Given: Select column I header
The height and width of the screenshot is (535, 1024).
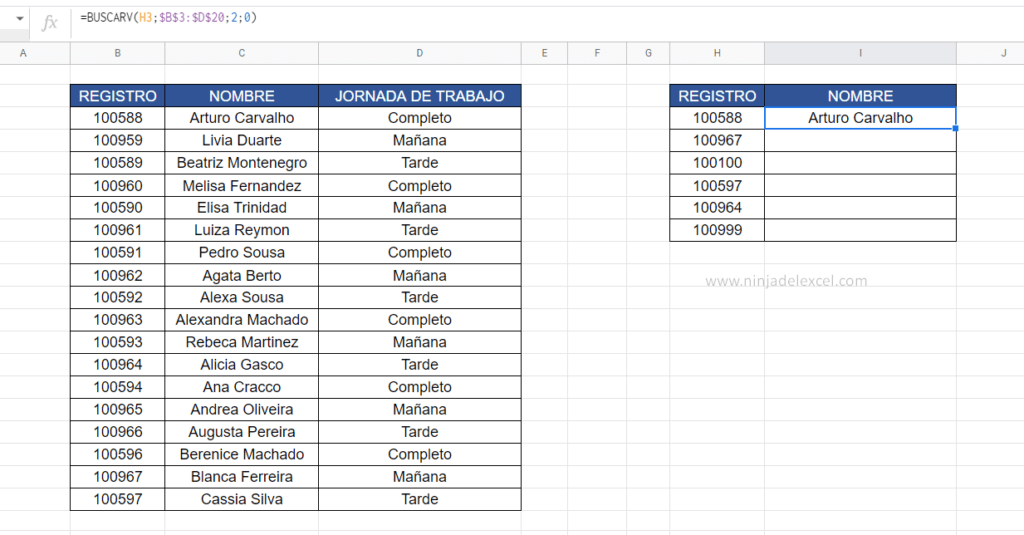Looking at the screenshot, I should pyautogui.click(x=860, y=53).
